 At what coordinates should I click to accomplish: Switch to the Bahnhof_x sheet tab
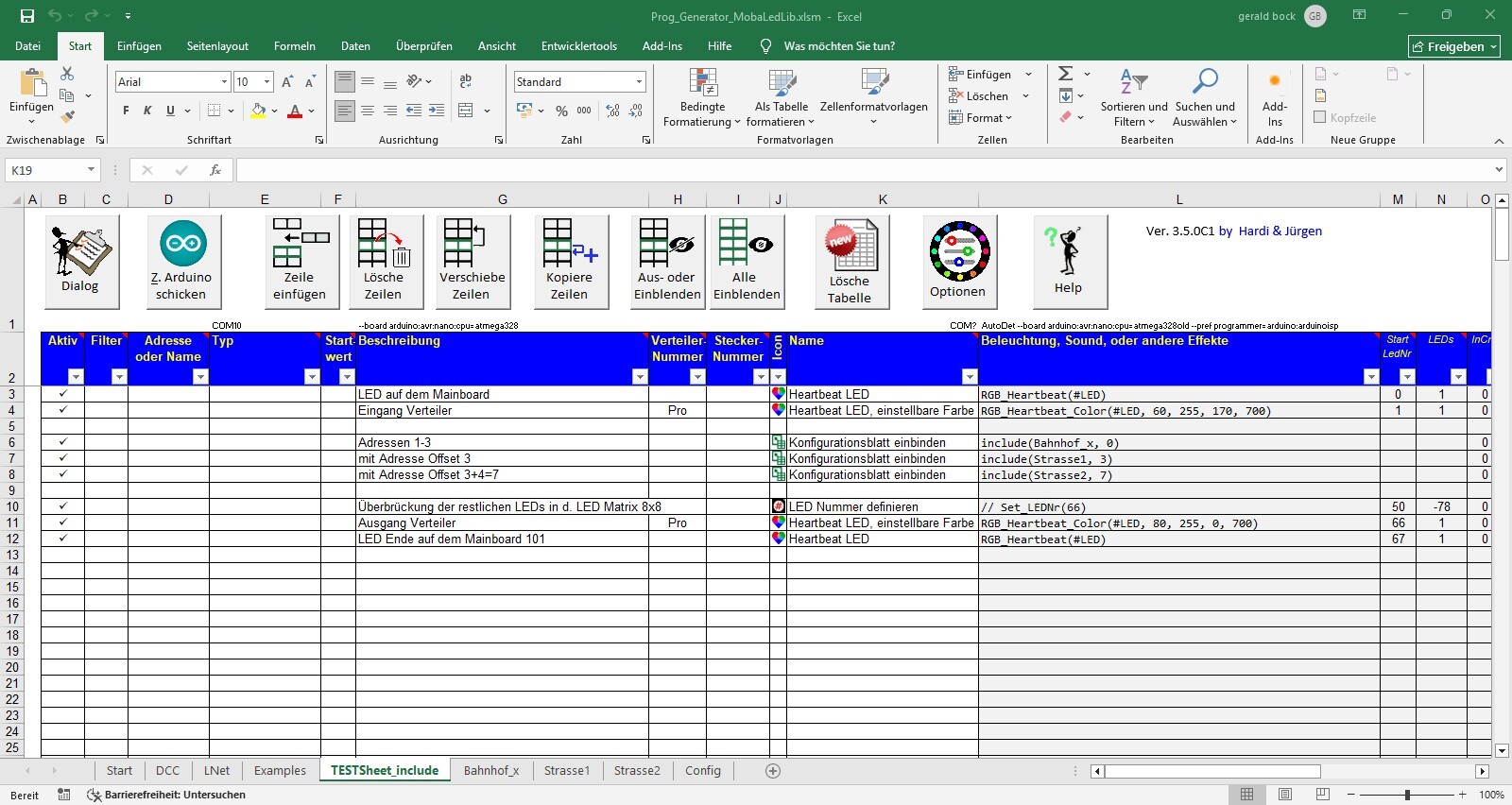pos(491,771)
